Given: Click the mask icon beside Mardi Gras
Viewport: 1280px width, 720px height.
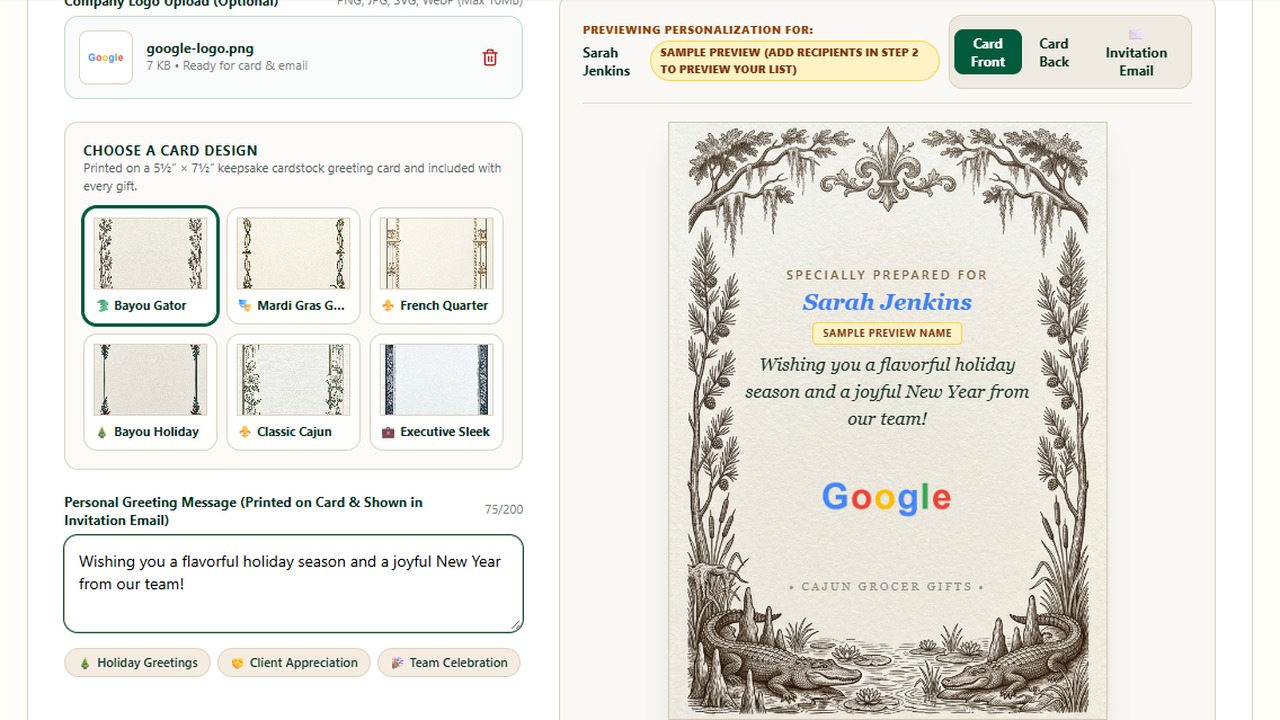Looking at the screenshot, I should pos(245,306).
